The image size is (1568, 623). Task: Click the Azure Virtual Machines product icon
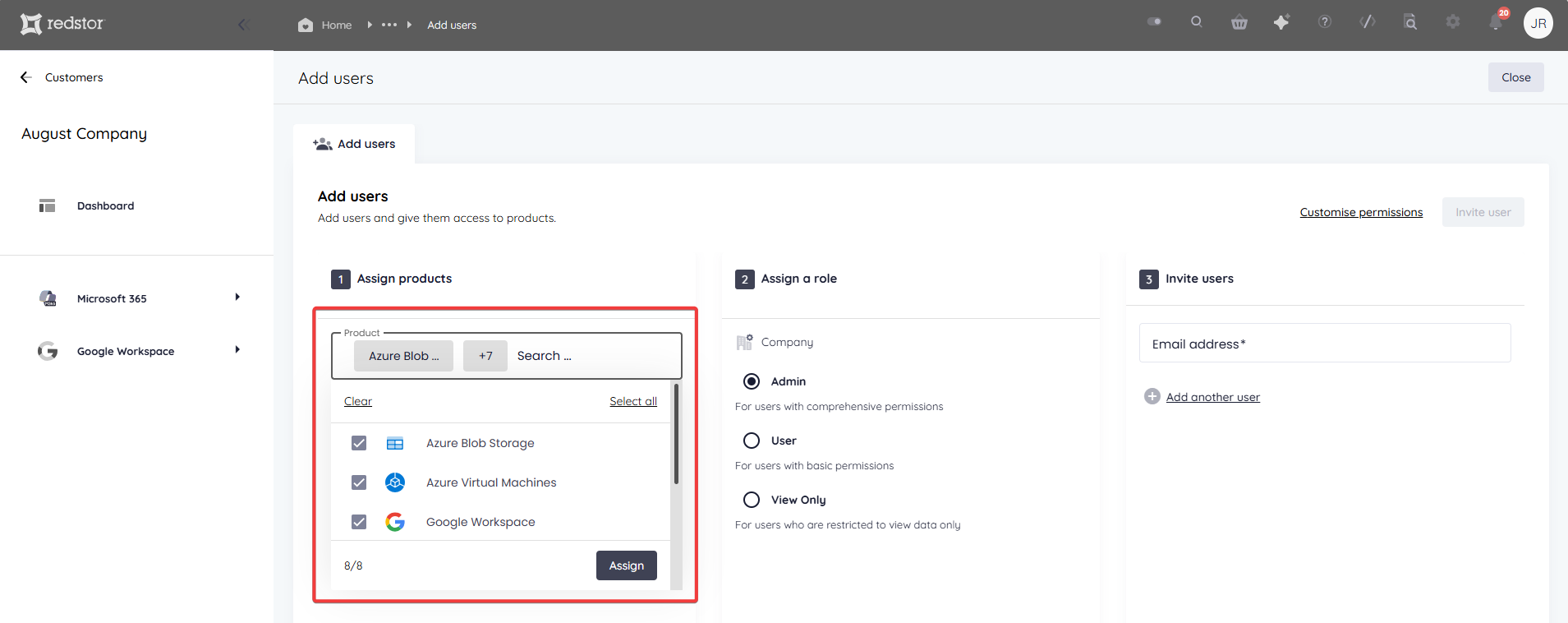click(x=395, y=482)
